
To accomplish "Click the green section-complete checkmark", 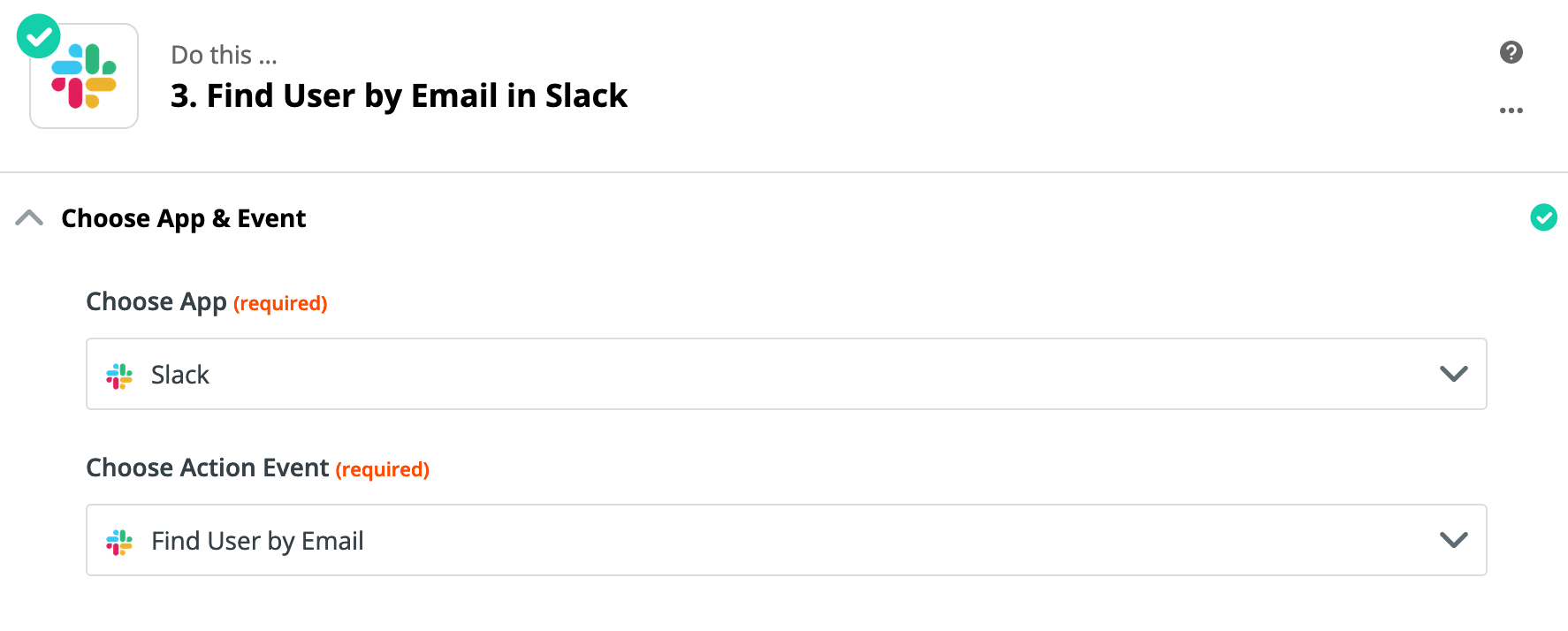I will click(x=1543, y=217).
